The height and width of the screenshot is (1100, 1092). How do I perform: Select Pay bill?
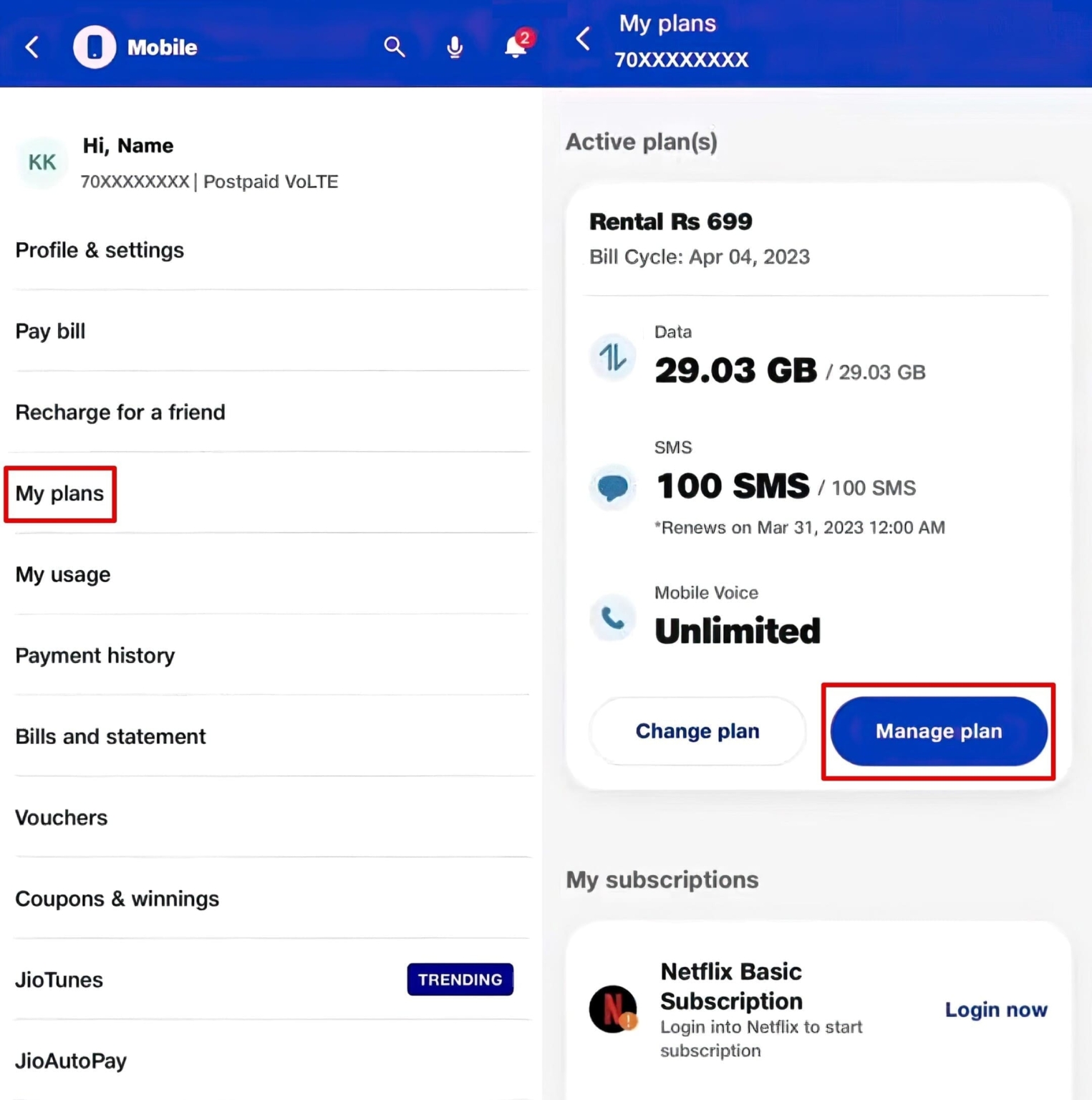click(x=49, y=330)
